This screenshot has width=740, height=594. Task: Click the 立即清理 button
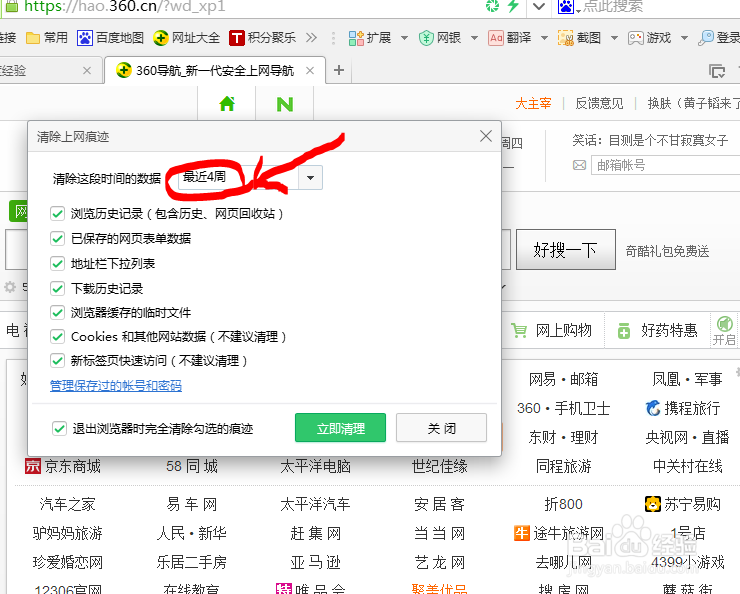click(x=340, y=428)
